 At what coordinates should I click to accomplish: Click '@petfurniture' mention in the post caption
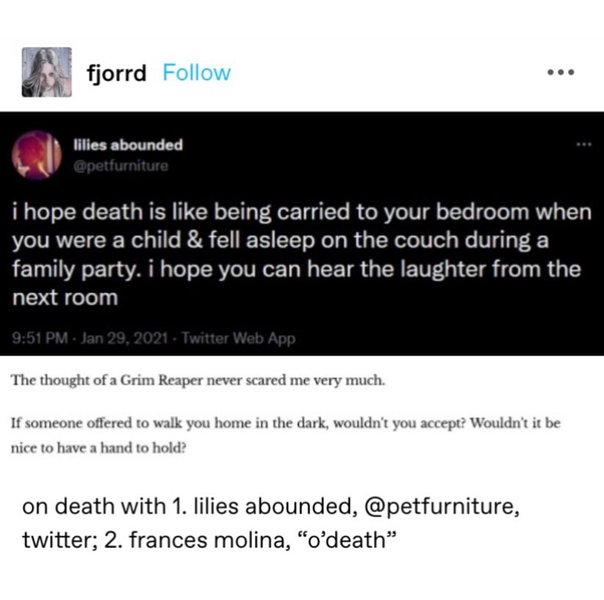point(440,504)
